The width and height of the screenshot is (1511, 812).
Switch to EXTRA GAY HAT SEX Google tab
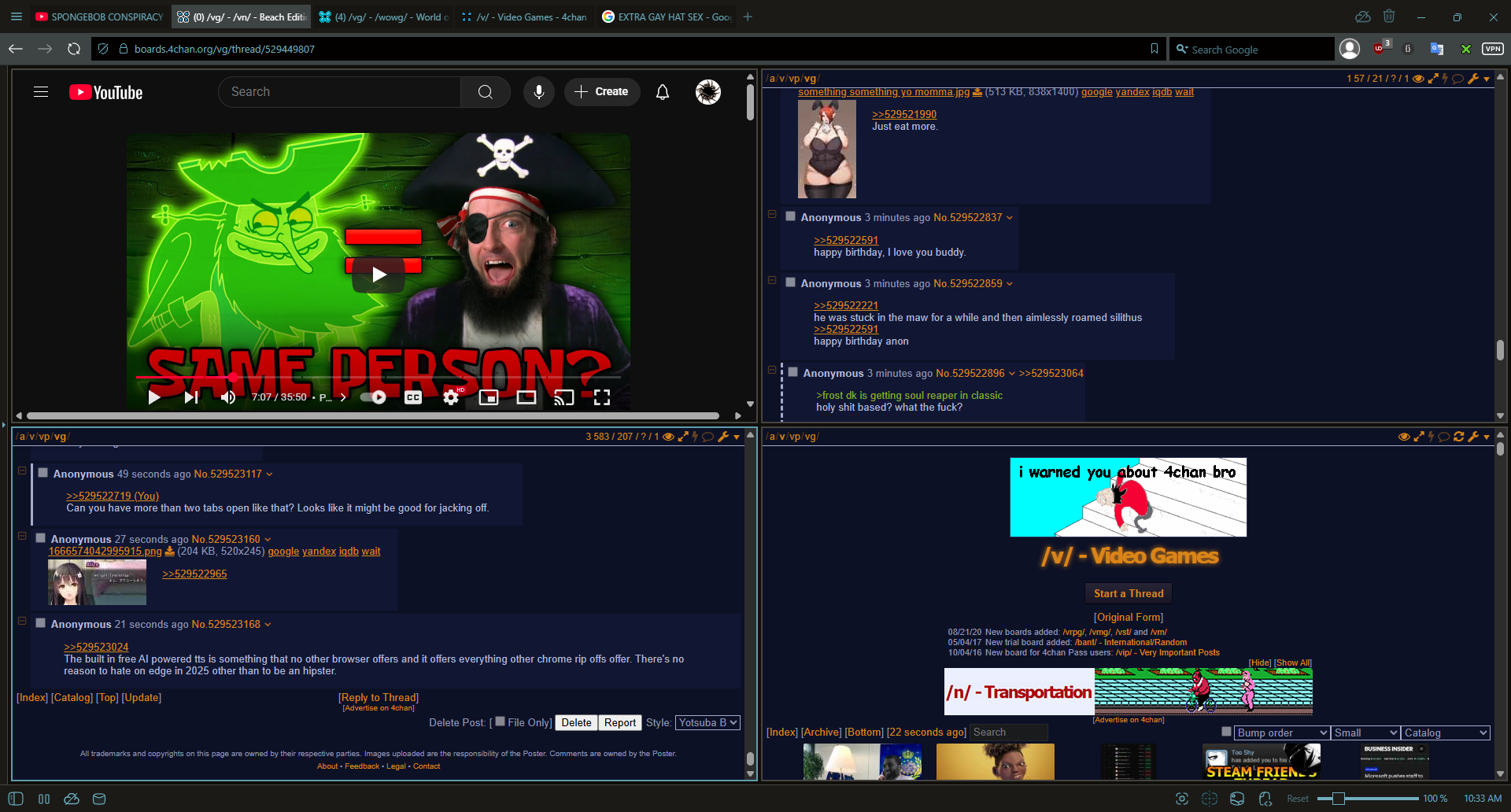click(666, 17)
